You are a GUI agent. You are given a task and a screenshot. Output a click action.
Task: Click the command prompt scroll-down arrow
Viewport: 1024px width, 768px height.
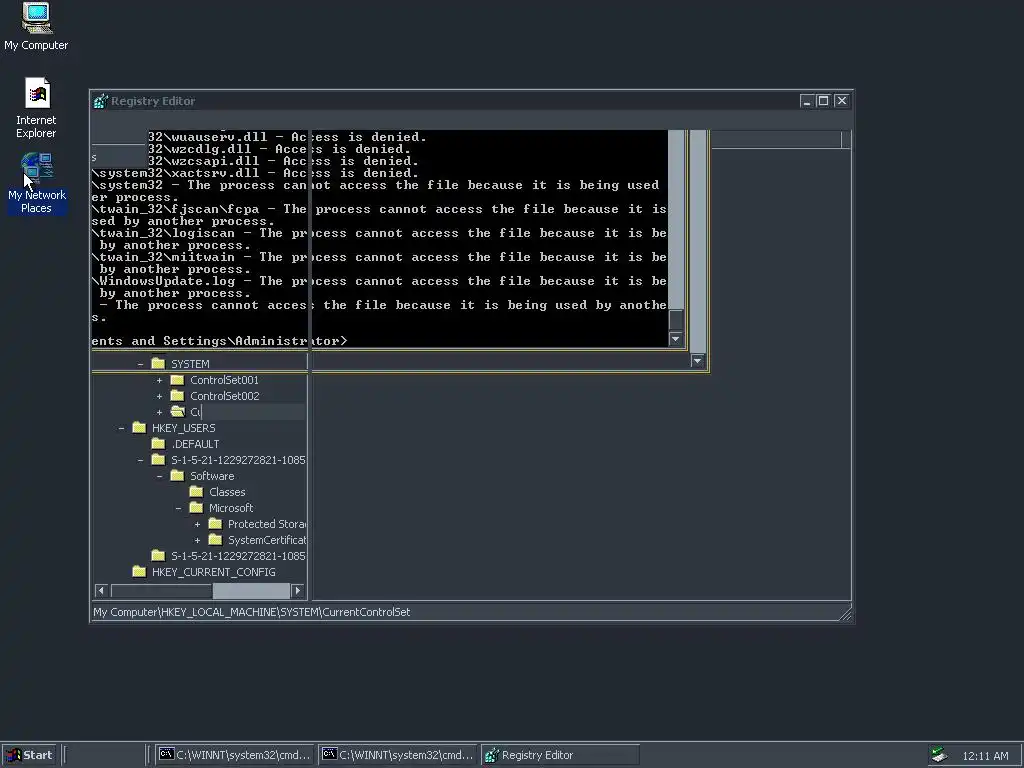pos(675,339)
